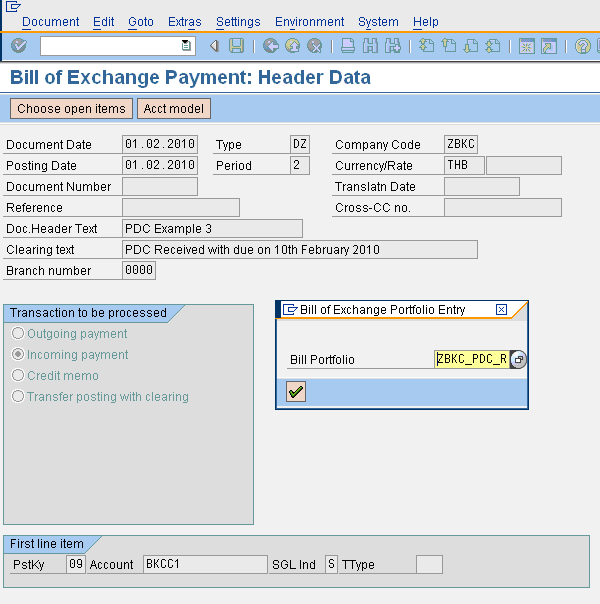The height and width of the screenshot is (604, 600).
Task: Open the Settings menu
Action: coord(238,22)
